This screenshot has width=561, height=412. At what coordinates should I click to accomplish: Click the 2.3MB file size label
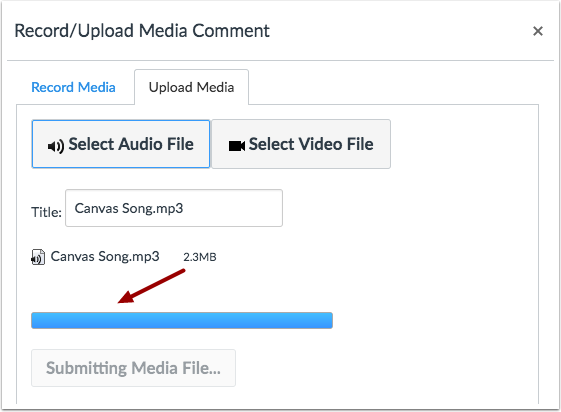coord(200,257)
